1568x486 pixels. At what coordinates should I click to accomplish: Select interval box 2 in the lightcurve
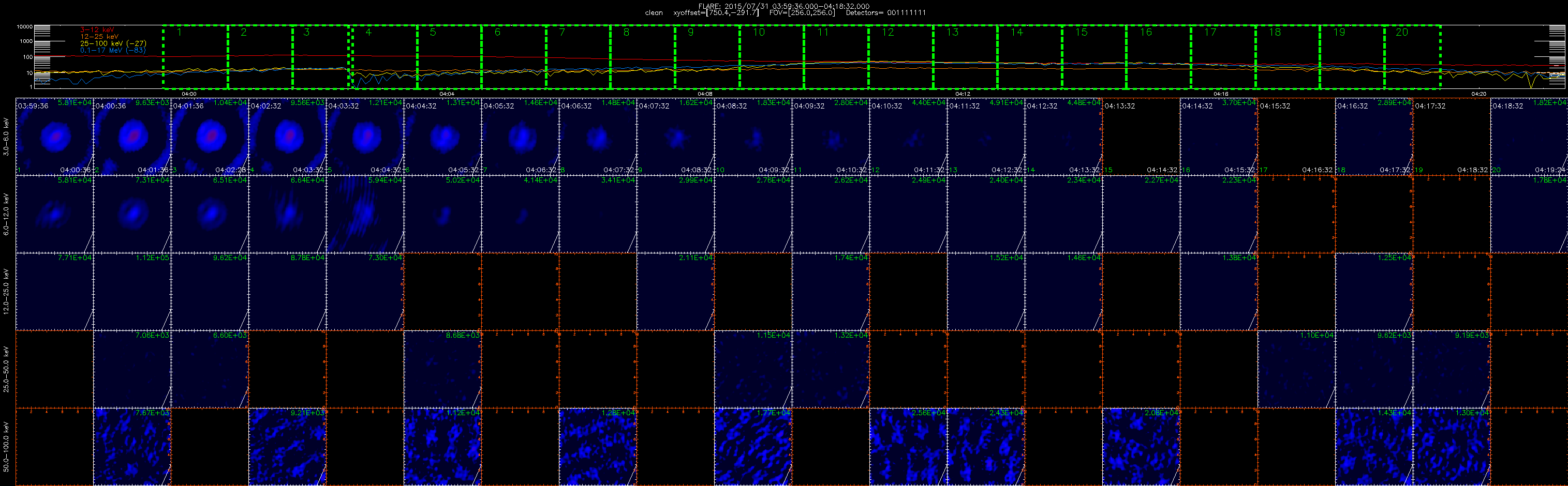(260, 56)
